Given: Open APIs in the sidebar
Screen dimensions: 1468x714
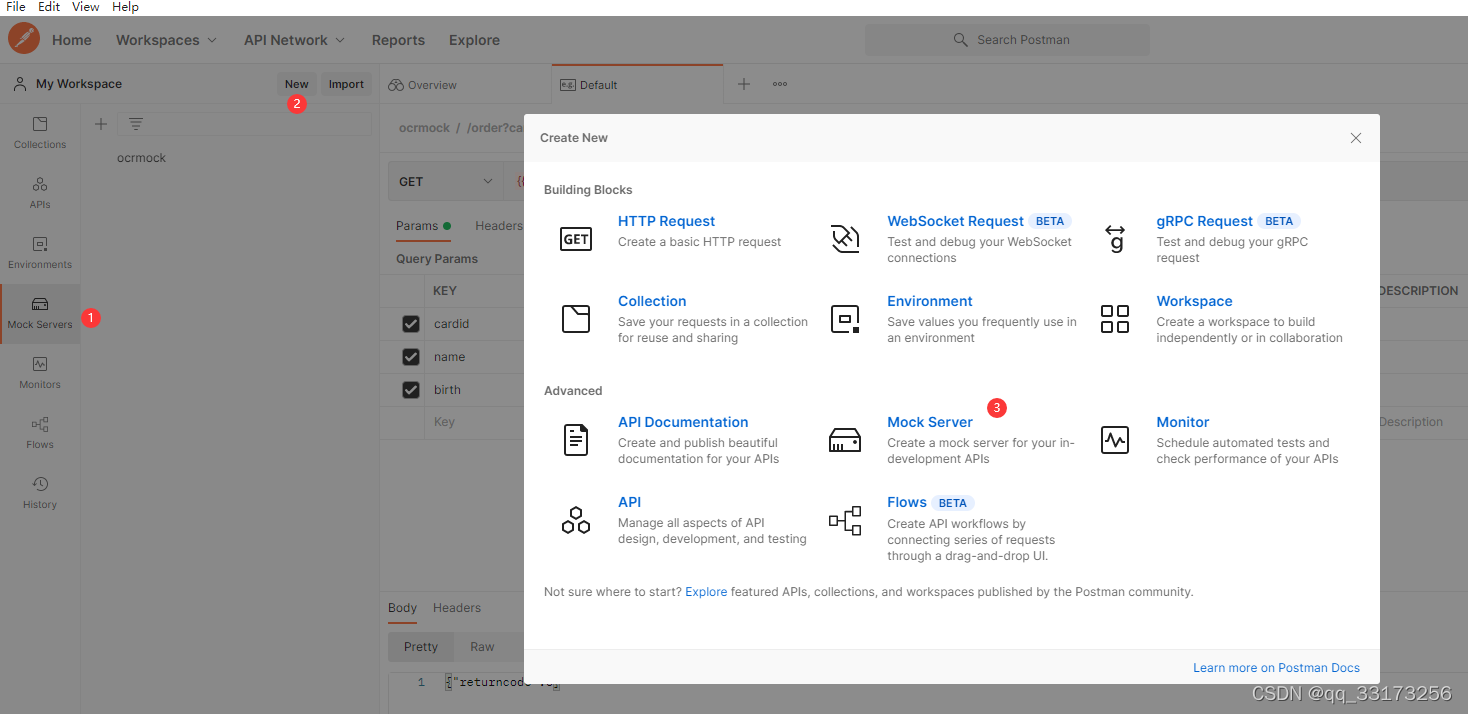Looking at the screenshot, I should point(40,193).
